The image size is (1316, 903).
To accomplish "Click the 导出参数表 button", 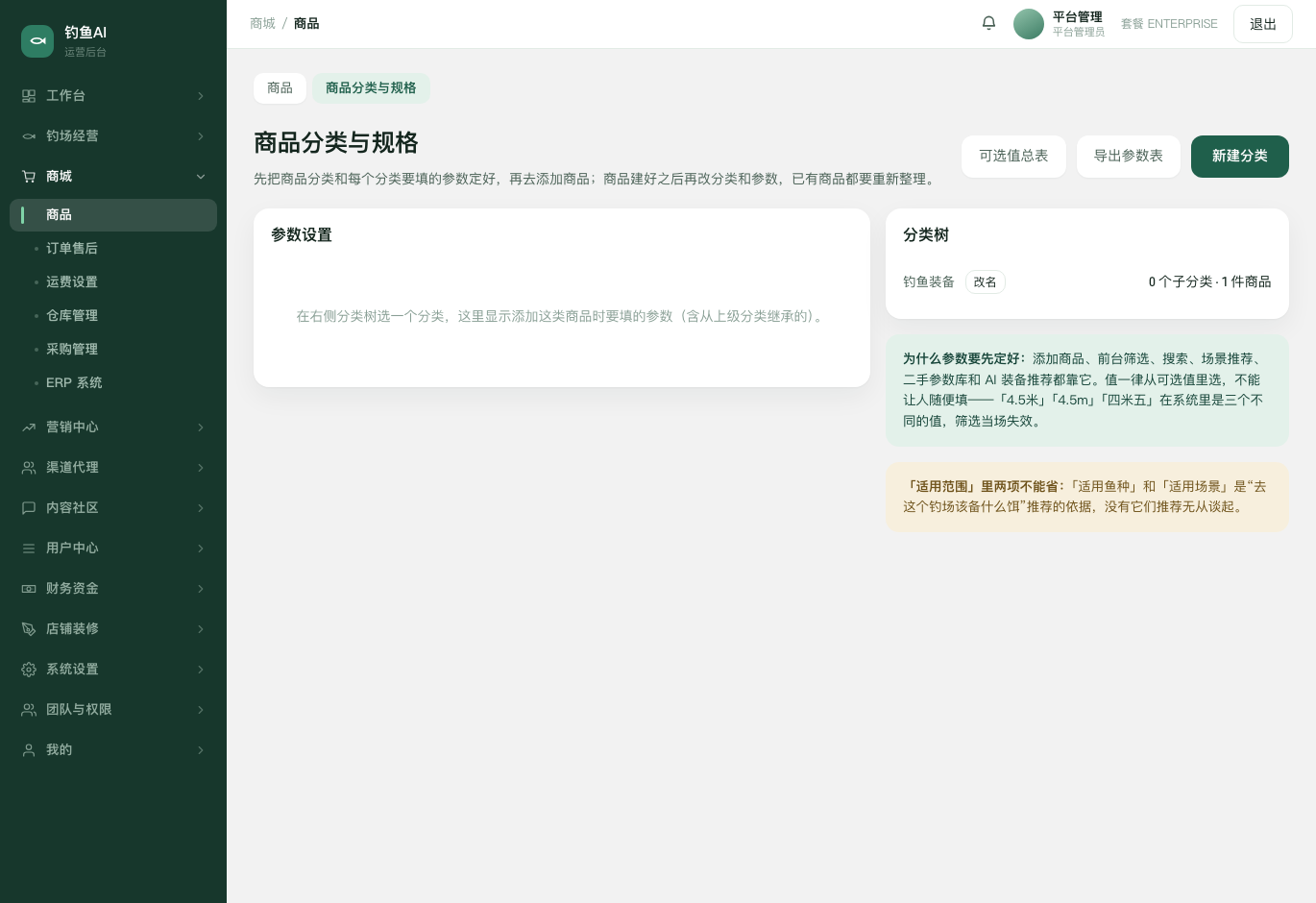I will [1129, 157].
